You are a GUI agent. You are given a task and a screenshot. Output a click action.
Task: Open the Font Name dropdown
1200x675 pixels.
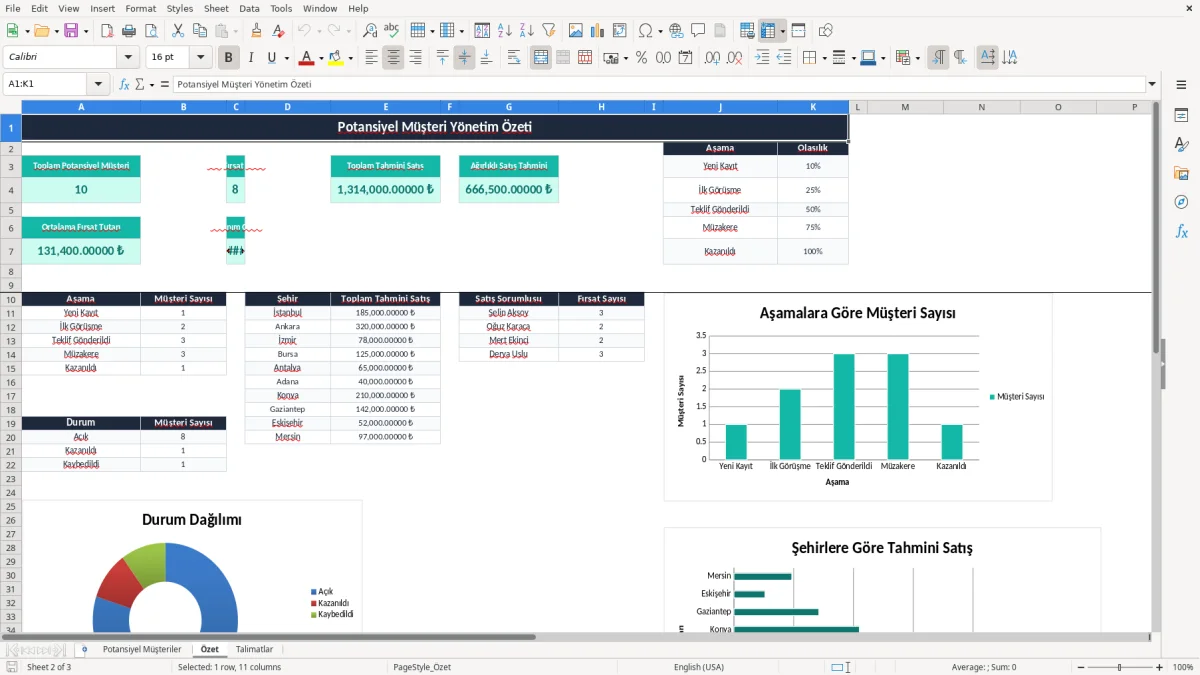click(x=127, y=58)
